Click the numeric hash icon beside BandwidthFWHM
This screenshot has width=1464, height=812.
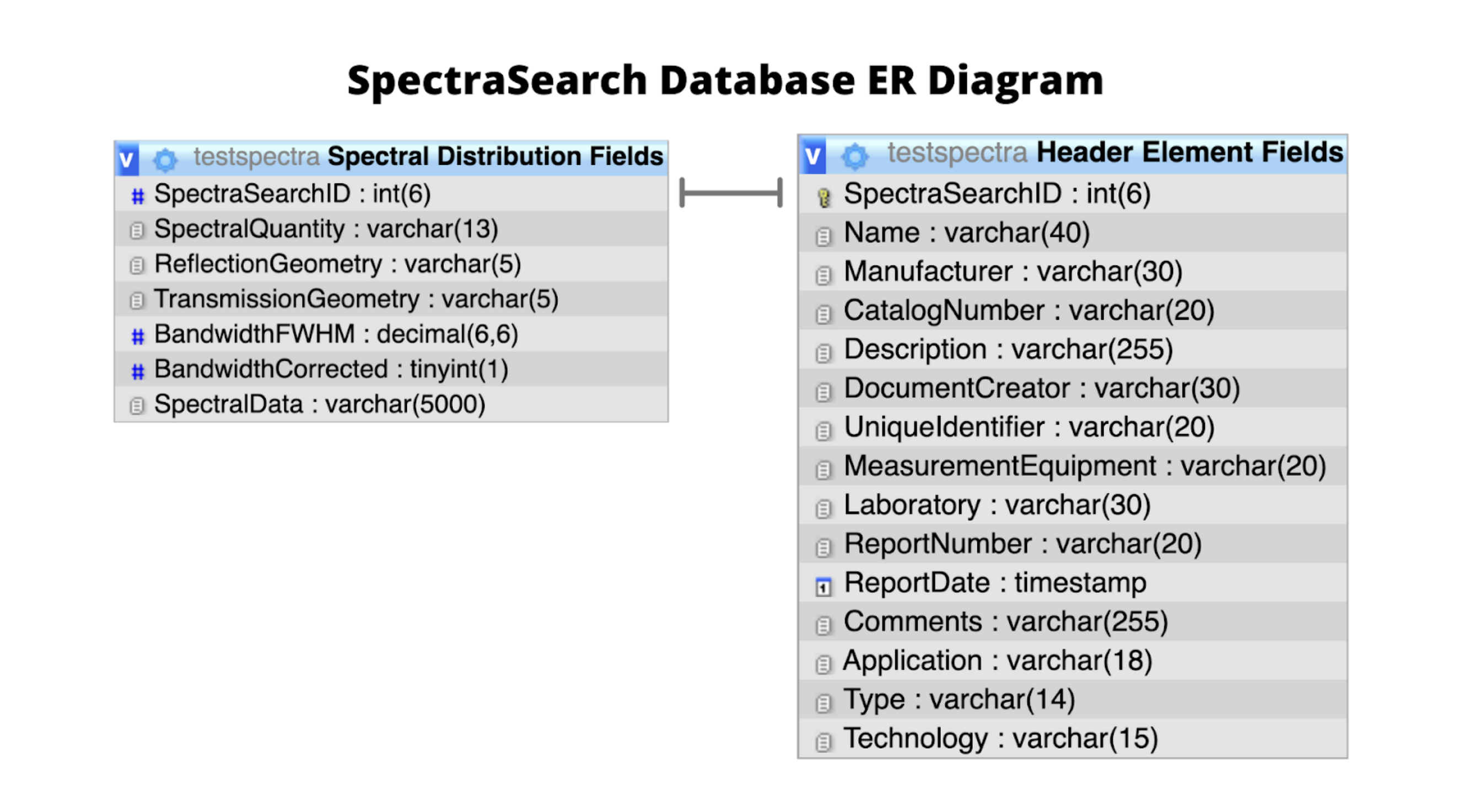(138, 336)
